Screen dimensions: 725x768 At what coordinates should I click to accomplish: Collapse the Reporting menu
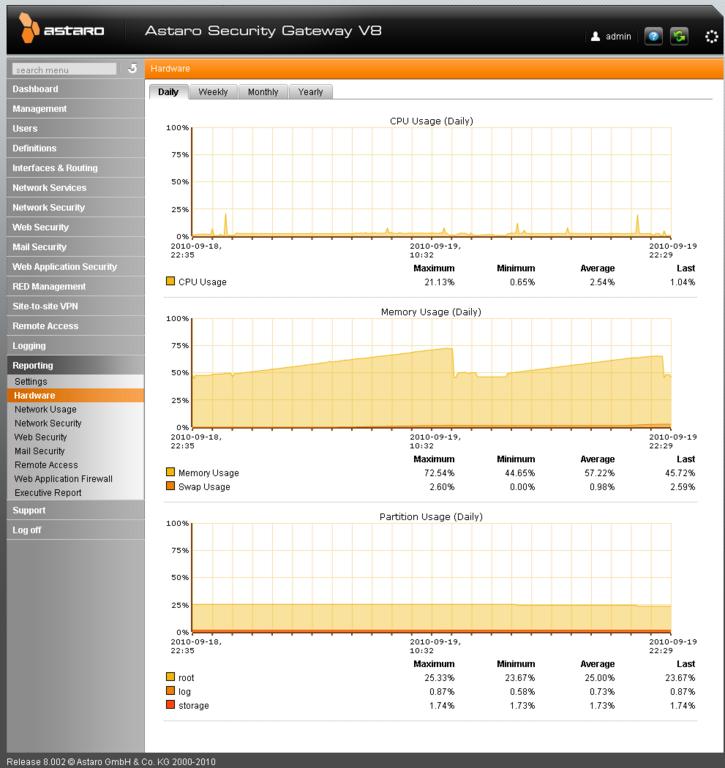75,365
